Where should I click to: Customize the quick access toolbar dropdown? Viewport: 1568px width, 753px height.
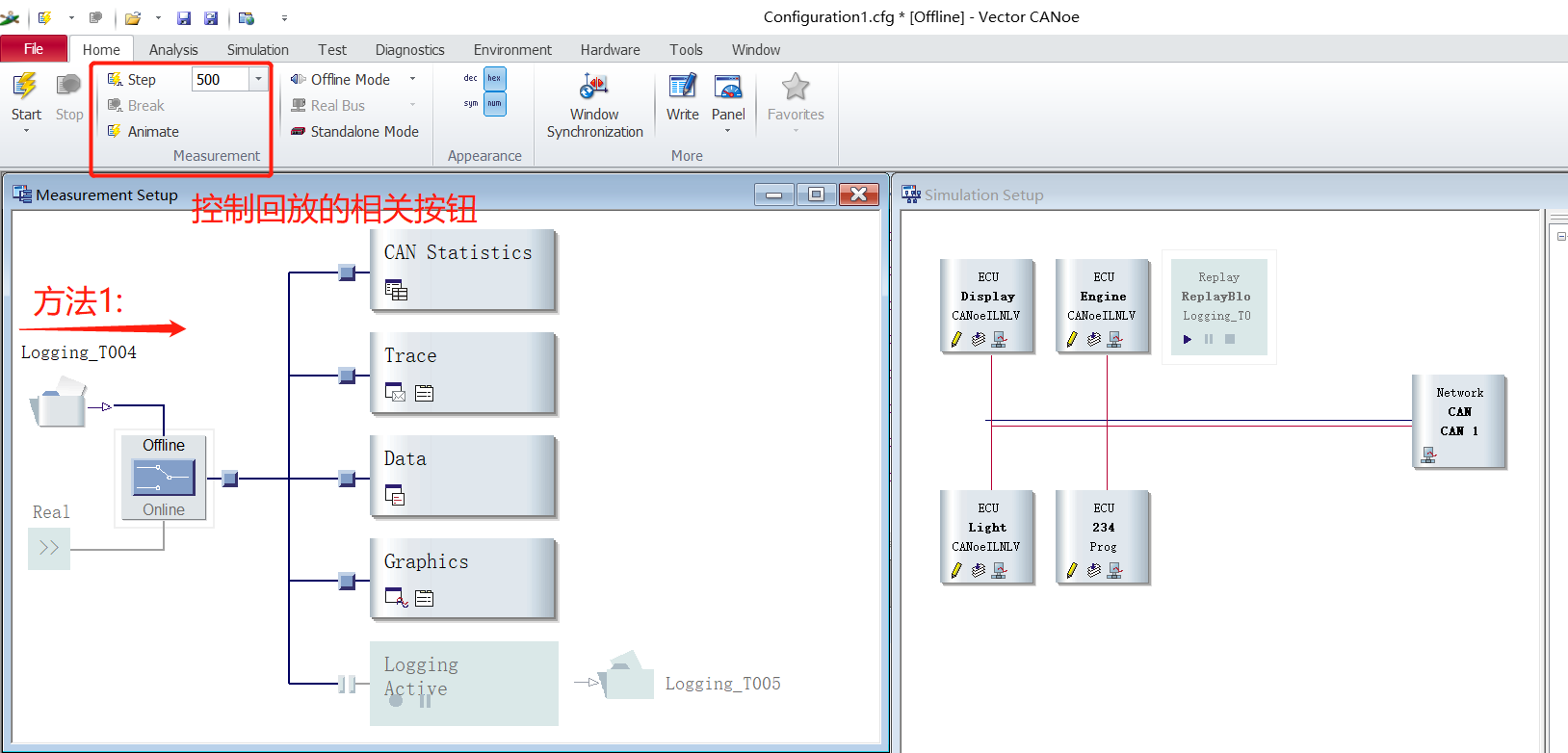pyautogui.click(x=284, y=17)
